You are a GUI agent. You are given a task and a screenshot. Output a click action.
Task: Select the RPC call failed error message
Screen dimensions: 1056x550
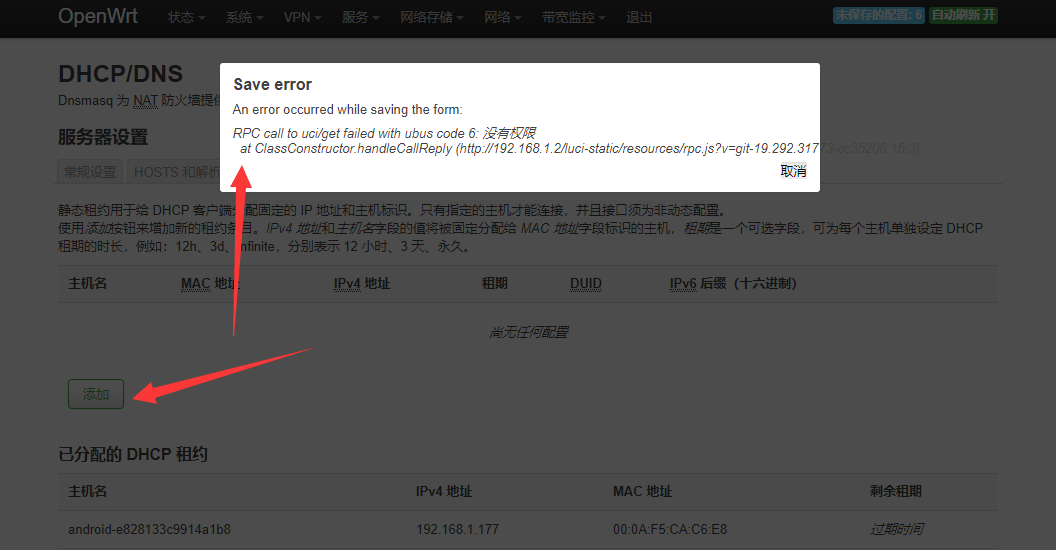coord(384,133)
